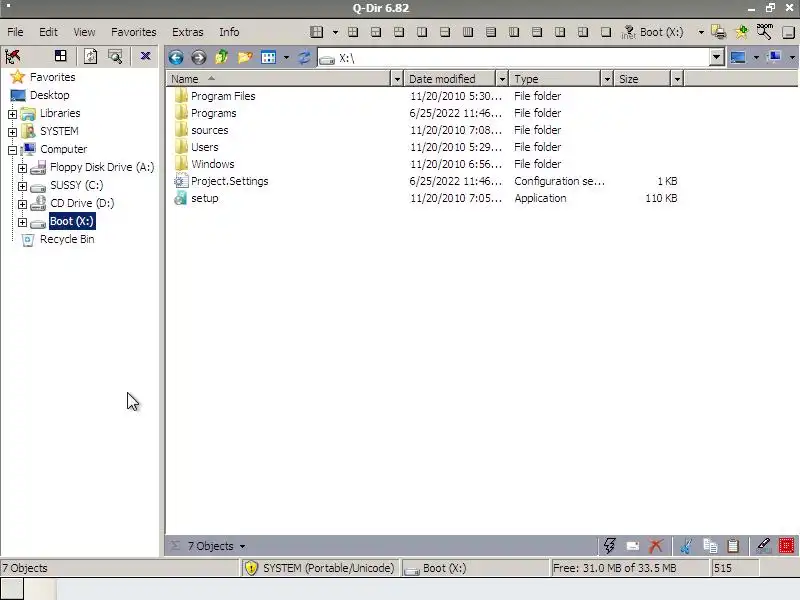Open the Boot (X:) drive selector dropdown

(701, 32)
